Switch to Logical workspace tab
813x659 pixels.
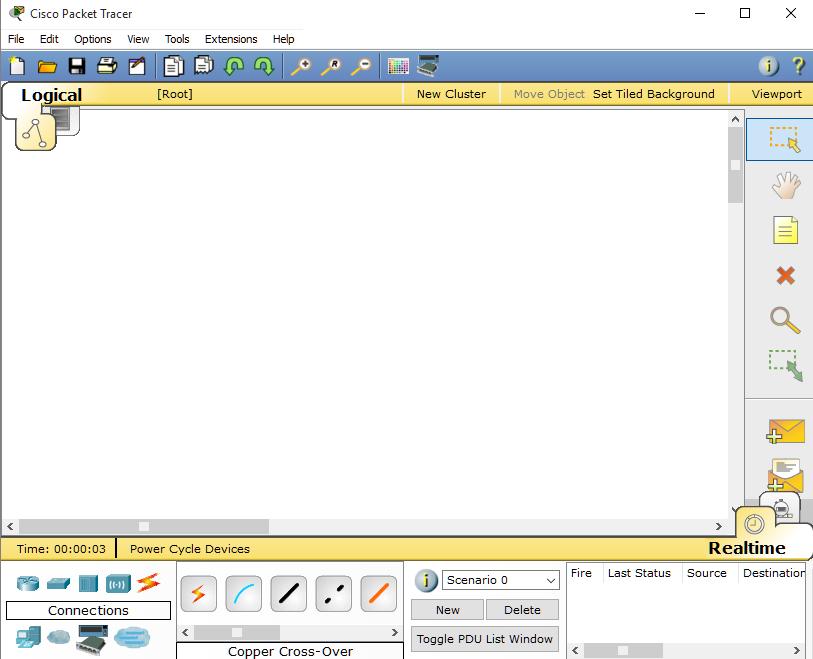coord(51,95)
